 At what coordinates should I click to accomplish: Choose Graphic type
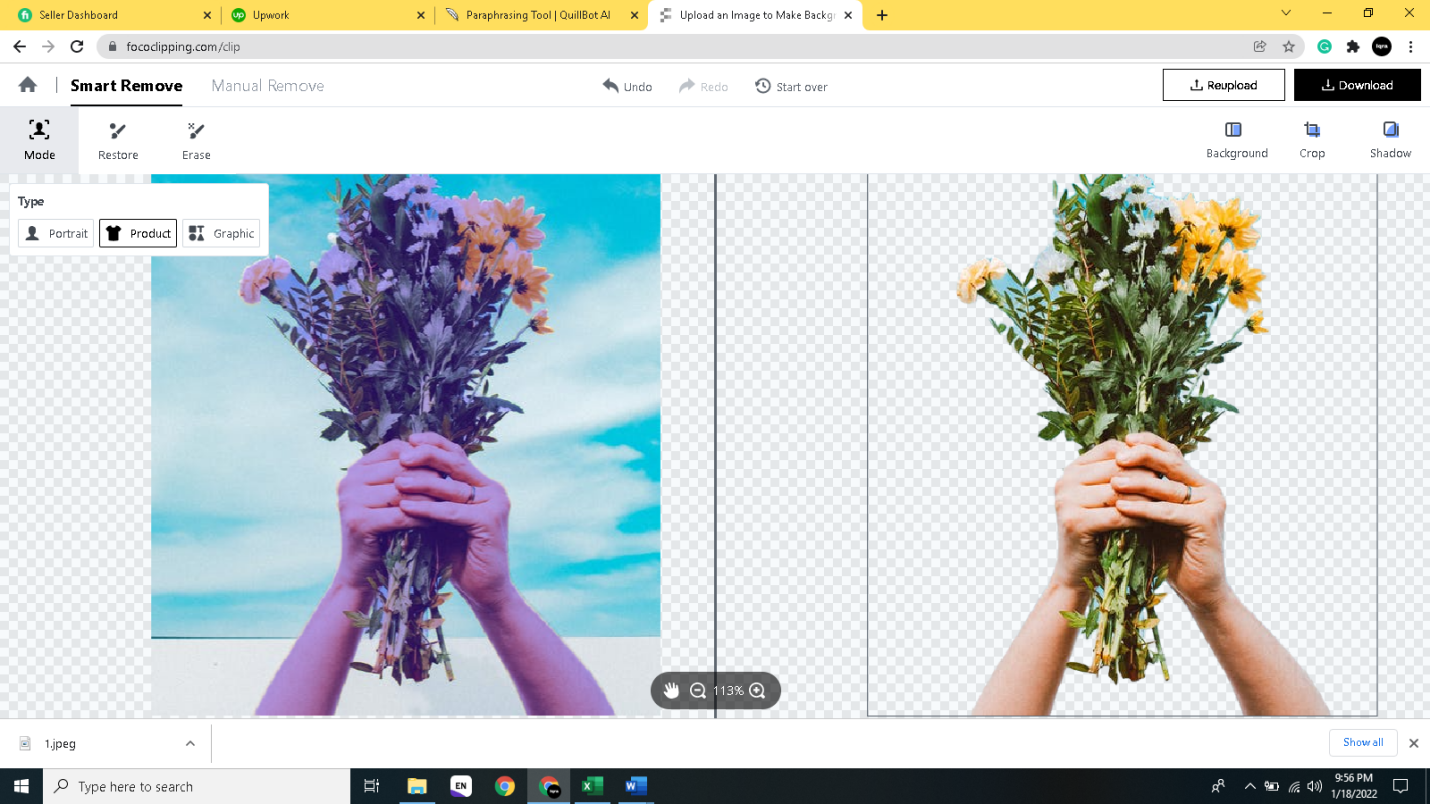(x=221, y=233)
